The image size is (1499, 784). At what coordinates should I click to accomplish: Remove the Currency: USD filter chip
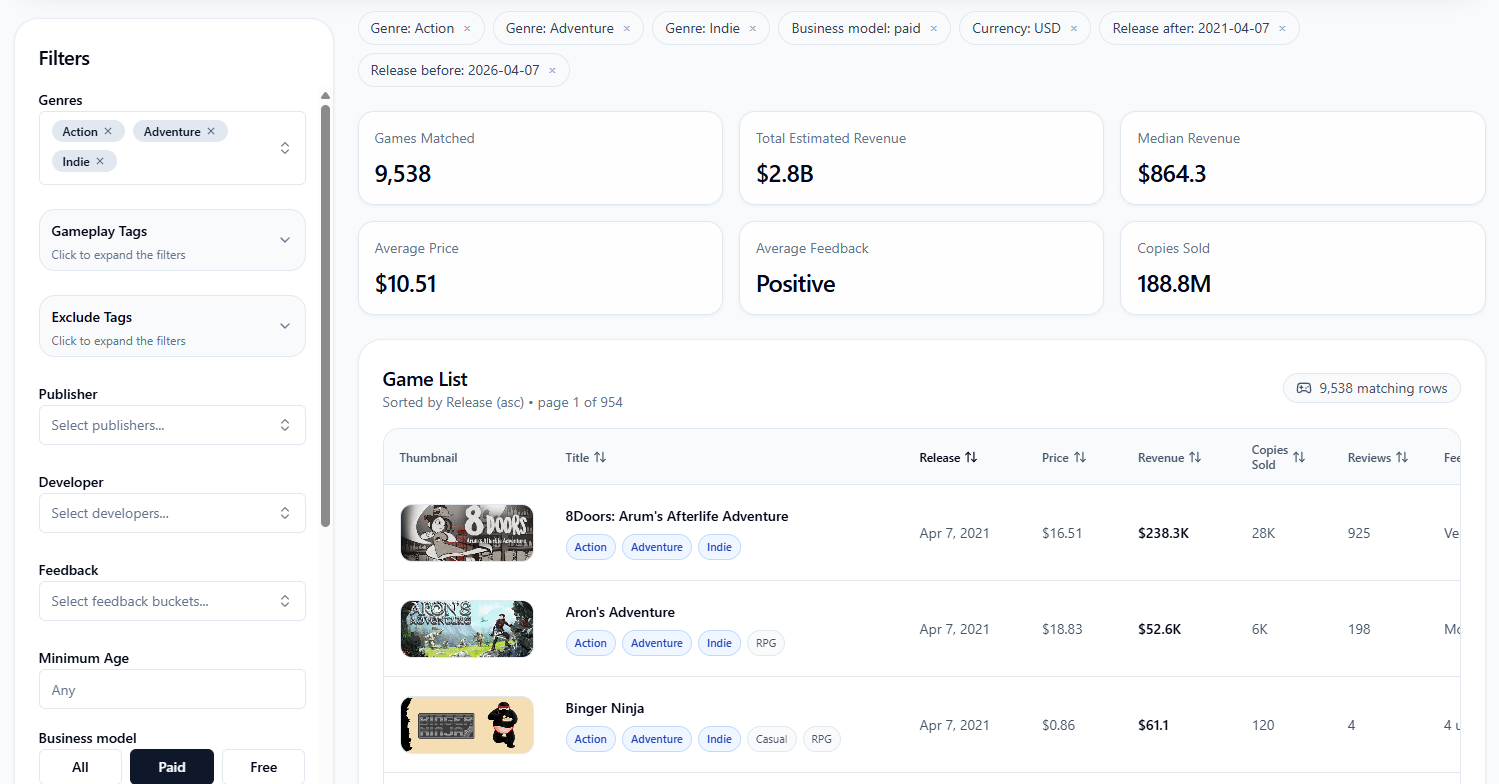pyautogui.click(x=1072, y=28)
